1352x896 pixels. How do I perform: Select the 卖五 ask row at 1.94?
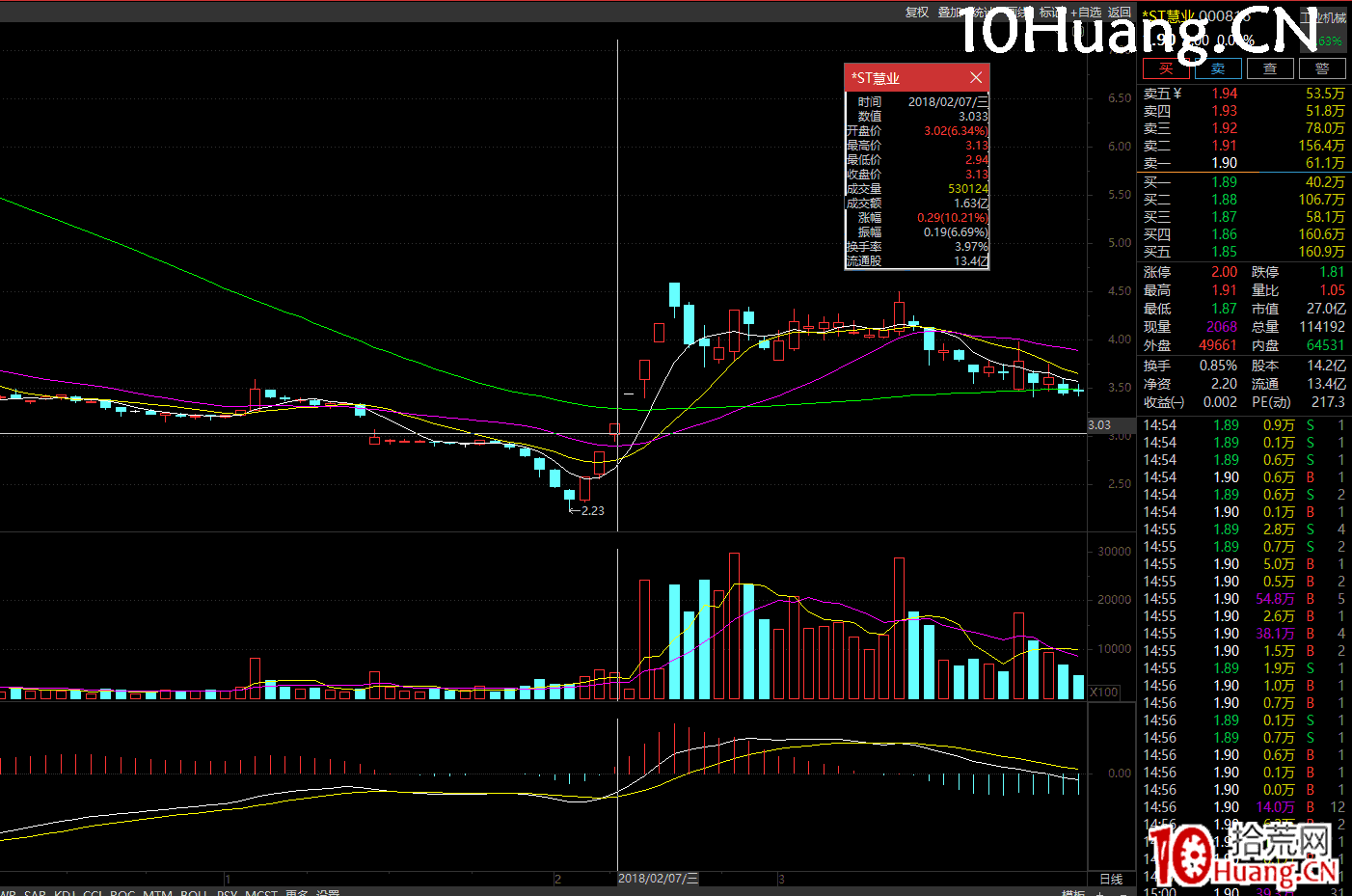click(1244, 94)
